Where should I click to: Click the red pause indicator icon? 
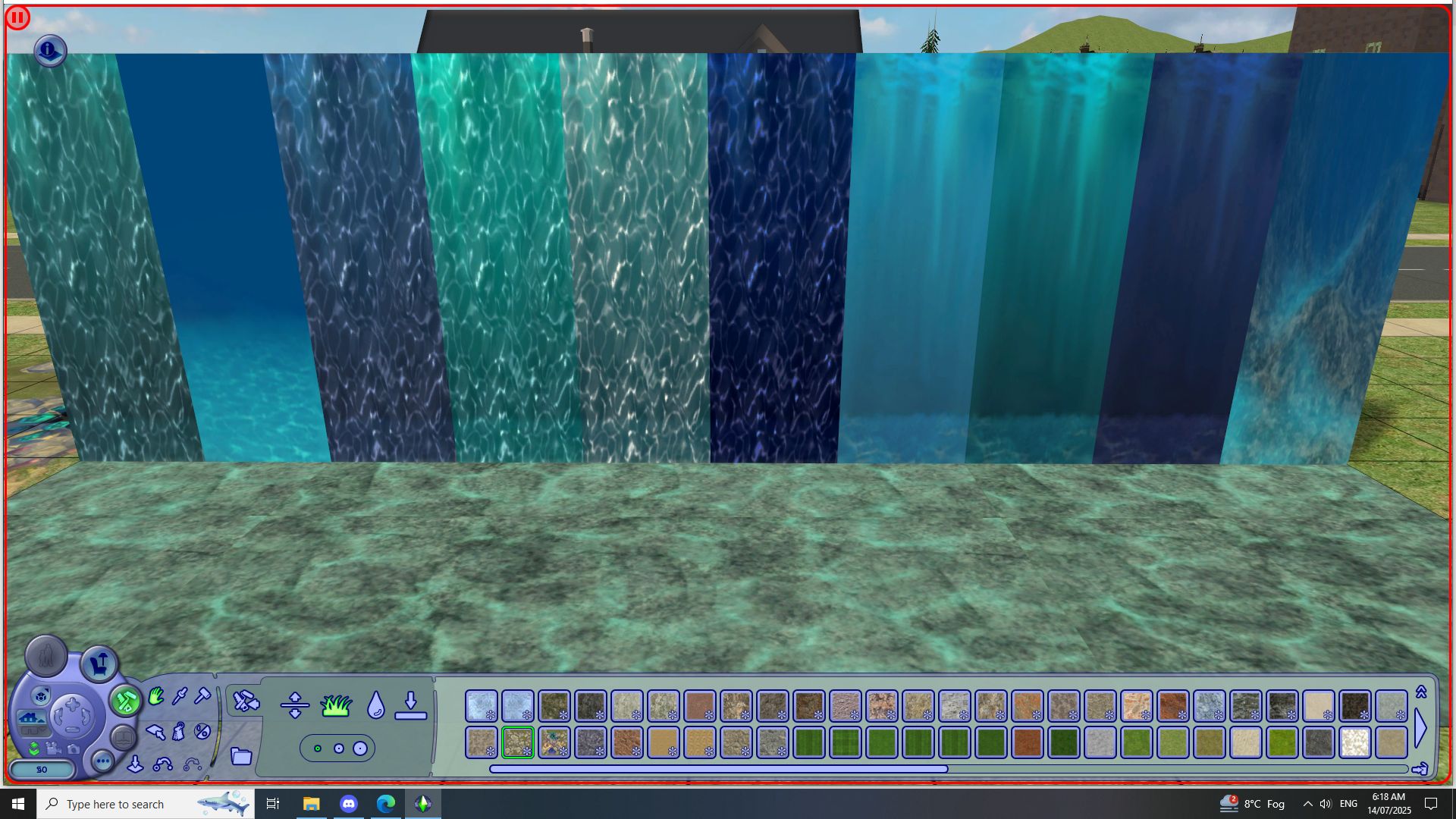(17, 17)
